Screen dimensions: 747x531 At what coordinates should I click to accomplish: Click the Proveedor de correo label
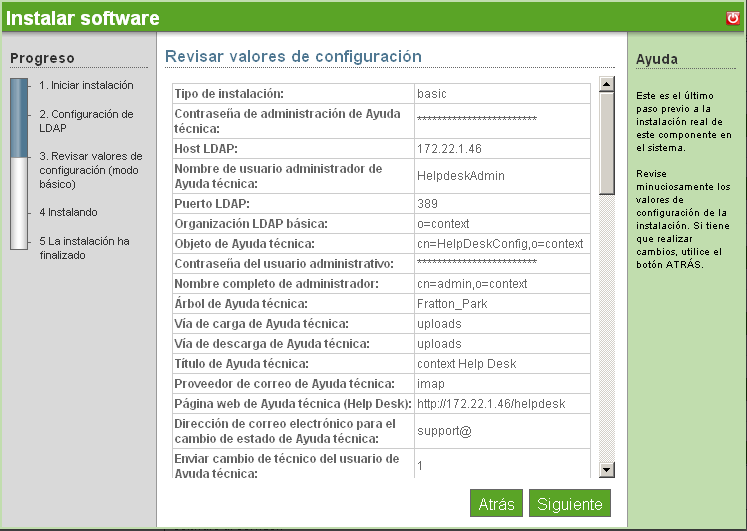click(x=284, y=384)
